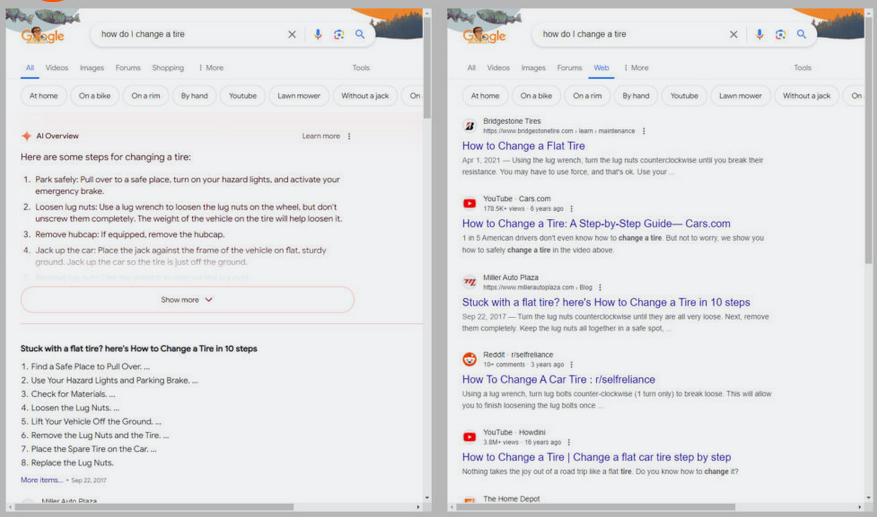Open Google doodle logo in left window
The image size is (877, 517).
(43, 35)
